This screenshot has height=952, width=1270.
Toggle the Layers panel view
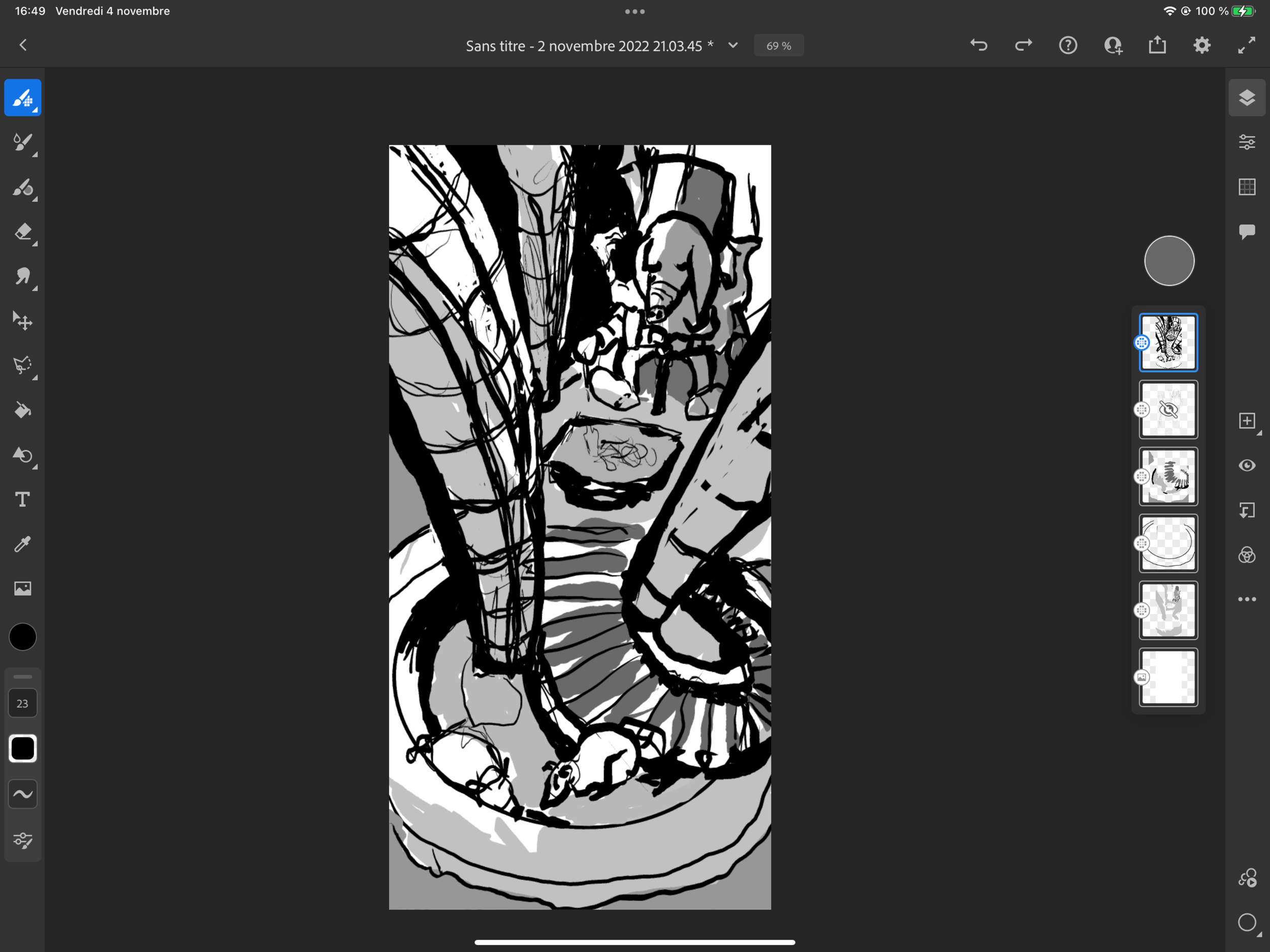coord(1247,98)
